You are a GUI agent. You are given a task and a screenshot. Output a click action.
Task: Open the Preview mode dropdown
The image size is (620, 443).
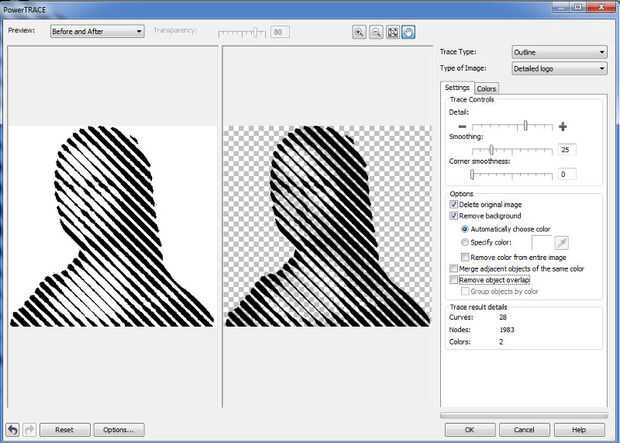point(96,31)
